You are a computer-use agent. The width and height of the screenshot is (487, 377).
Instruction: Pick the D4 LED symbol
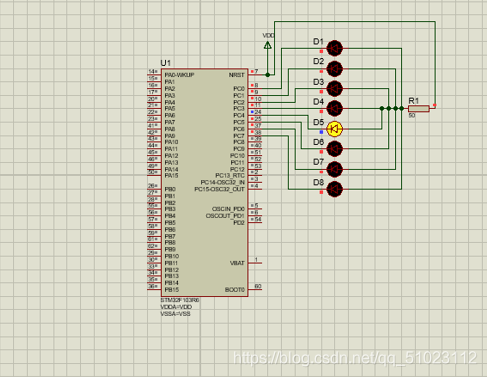point(334,109)
